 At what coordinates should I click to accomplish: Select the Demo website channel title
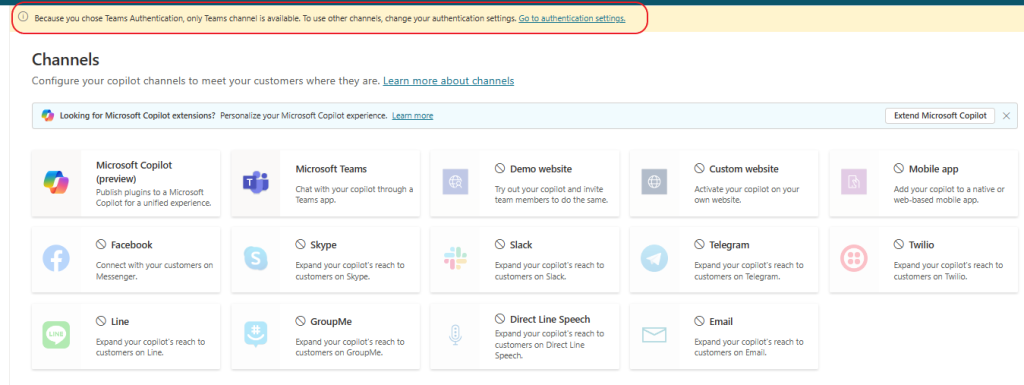[x=541, y=169]
